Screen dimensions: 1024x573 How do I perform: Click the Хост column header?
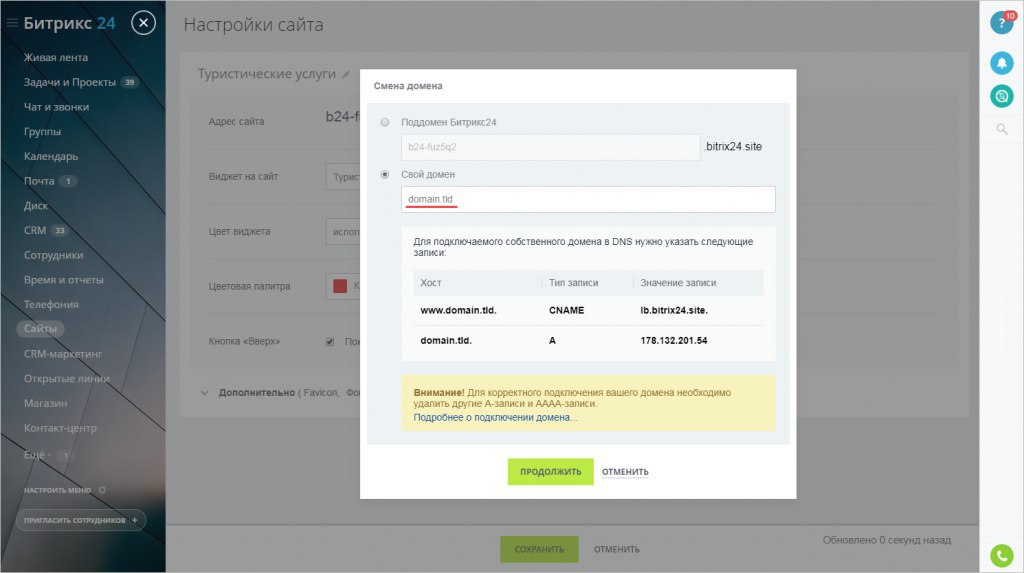431,283
